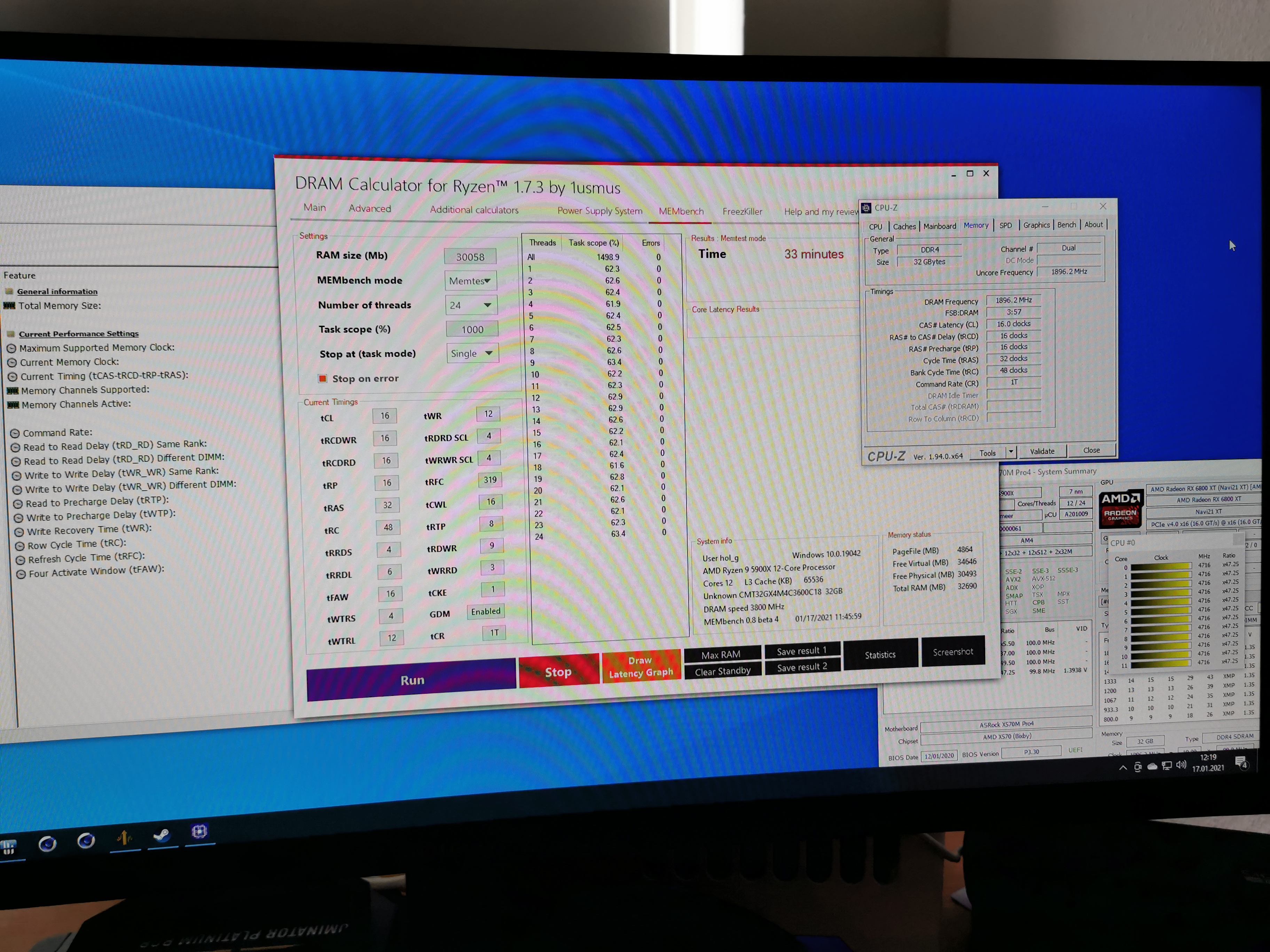
Task: Show hidden system tray icons
Action: coord(1123,768)
